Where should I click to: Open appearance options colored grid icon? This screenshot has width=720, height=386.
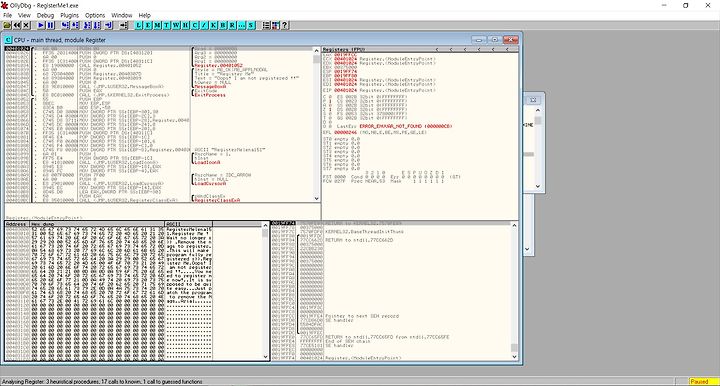pos(276,25)
